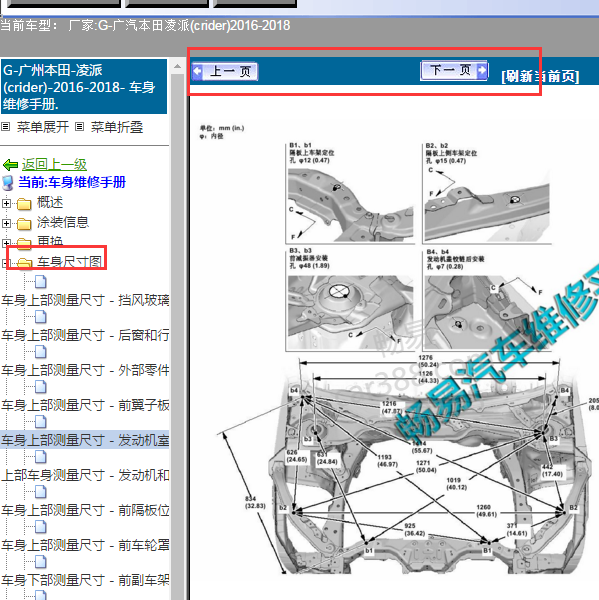Click the 菜单展开 expand-menu icon
Screen dimensions: 599x600
coord(5,127)
